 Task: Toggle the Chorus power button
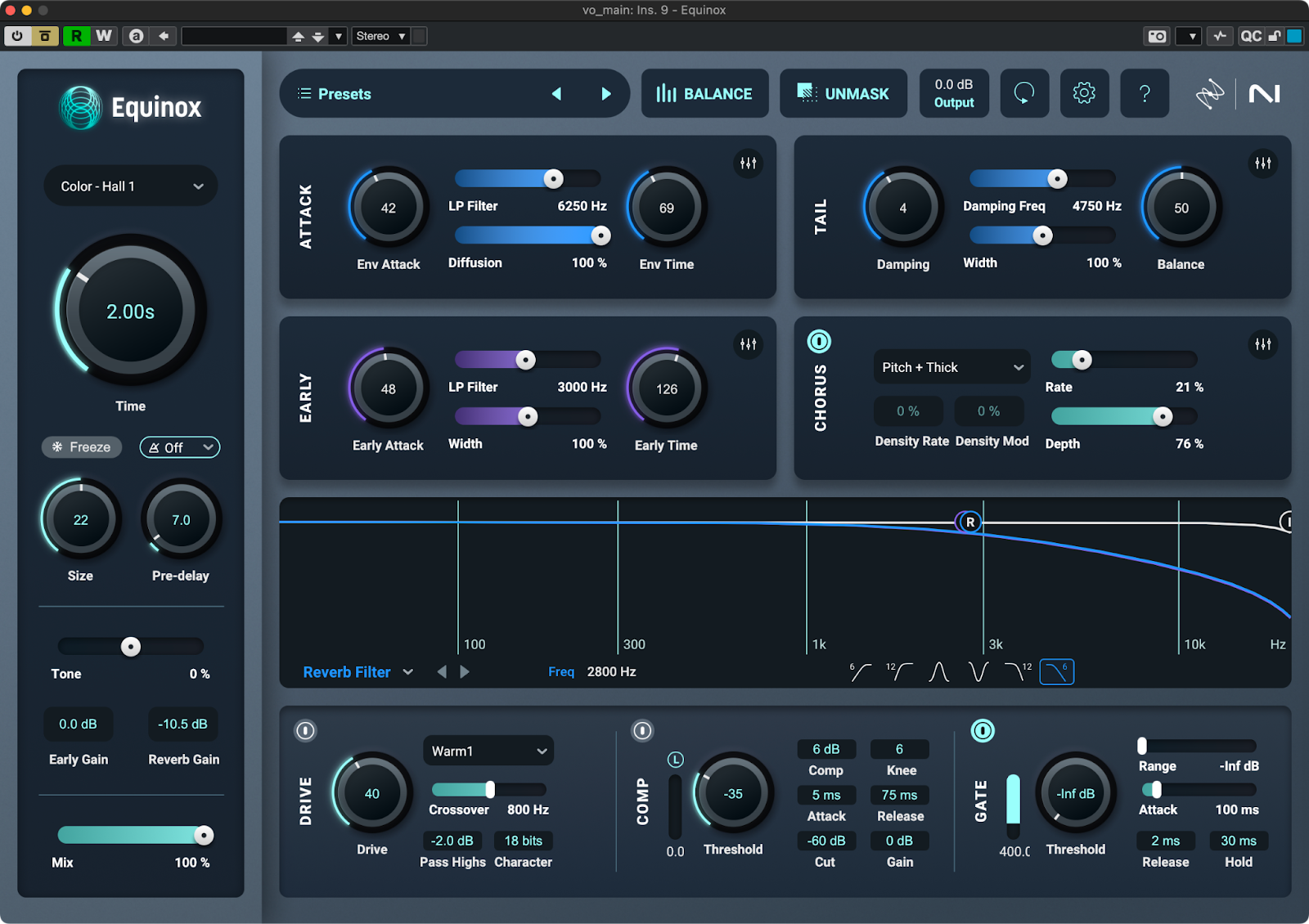point(819,341)
